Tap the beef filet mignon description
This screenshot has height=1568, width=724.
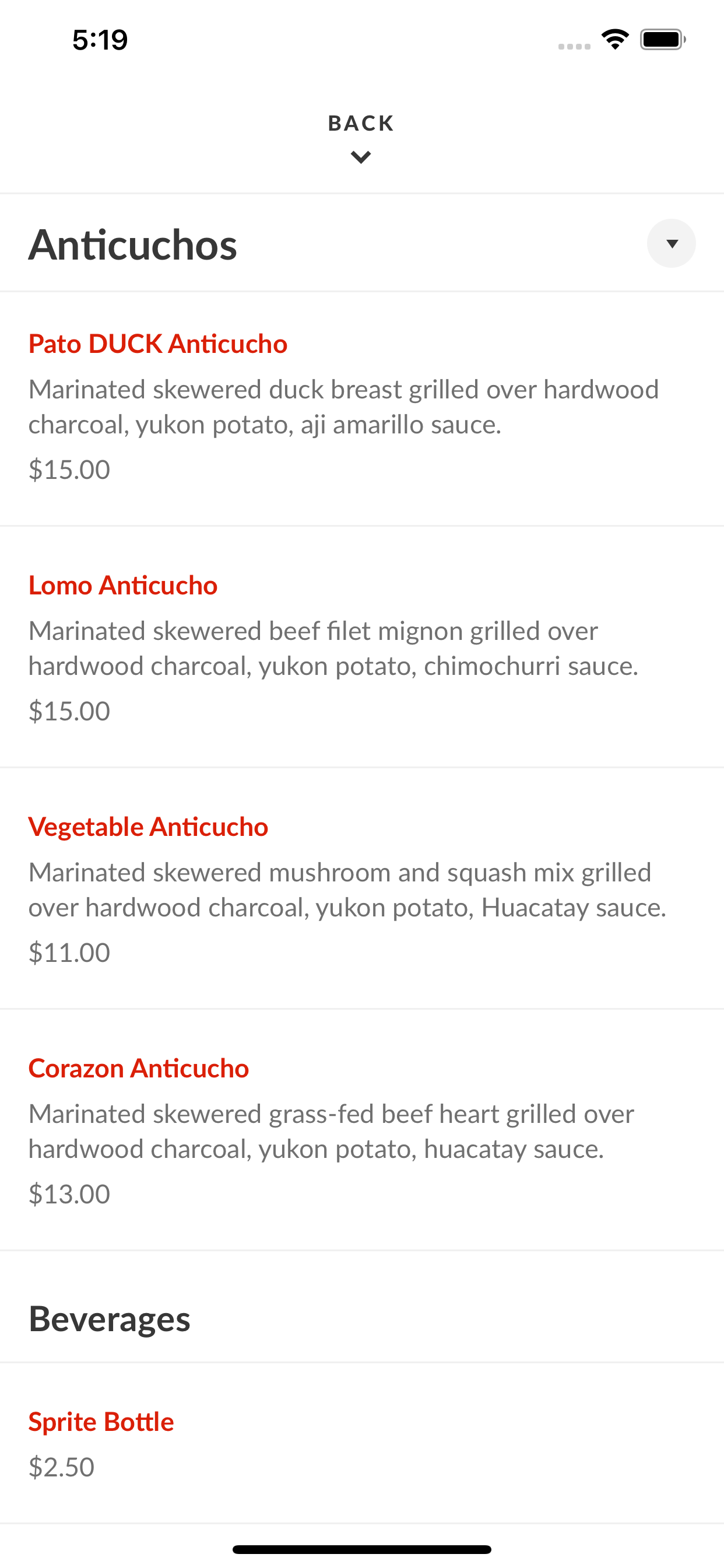(333, 648)
